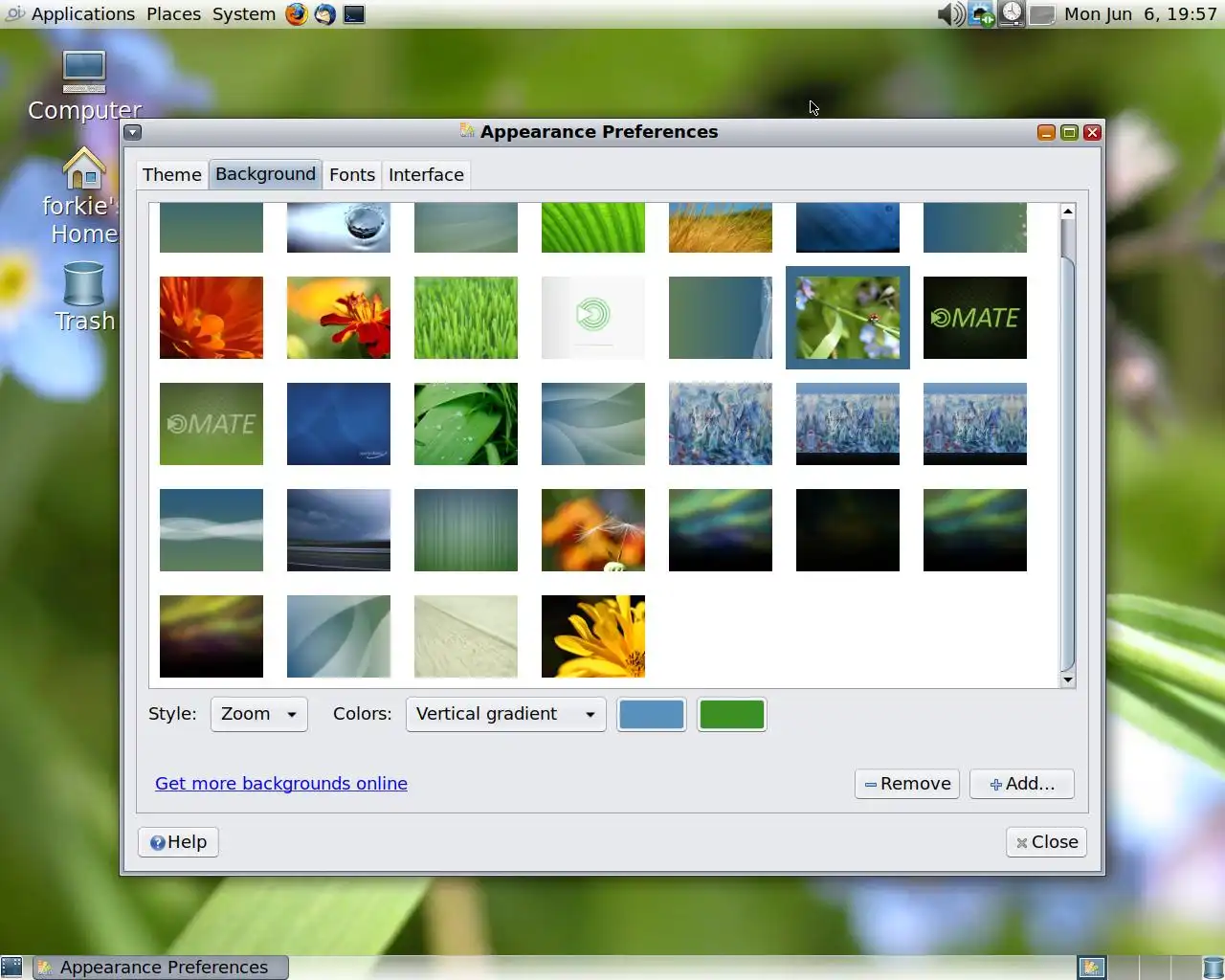Image resolution: width=1225 pixels, height=980 pixels.
Task: Select the stormy sky road wallpaper
Action: 339,530
